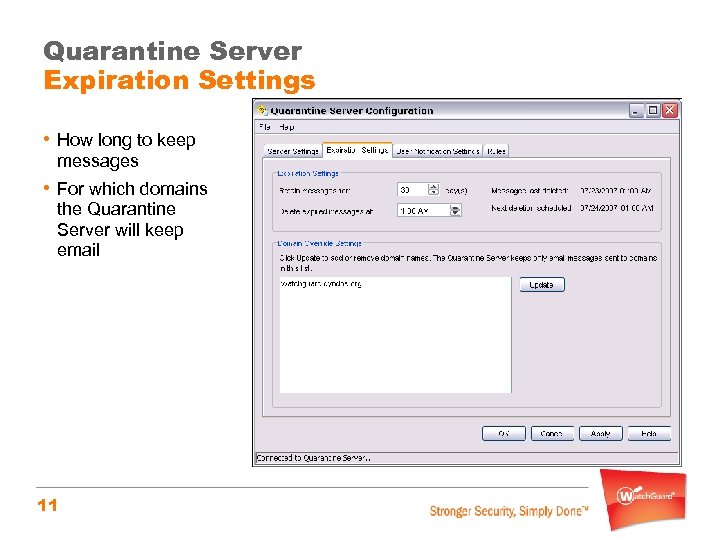Viewport: 720px width, 540px height.
Task: Click the Update button for domain names
Action: pos(542,285)
